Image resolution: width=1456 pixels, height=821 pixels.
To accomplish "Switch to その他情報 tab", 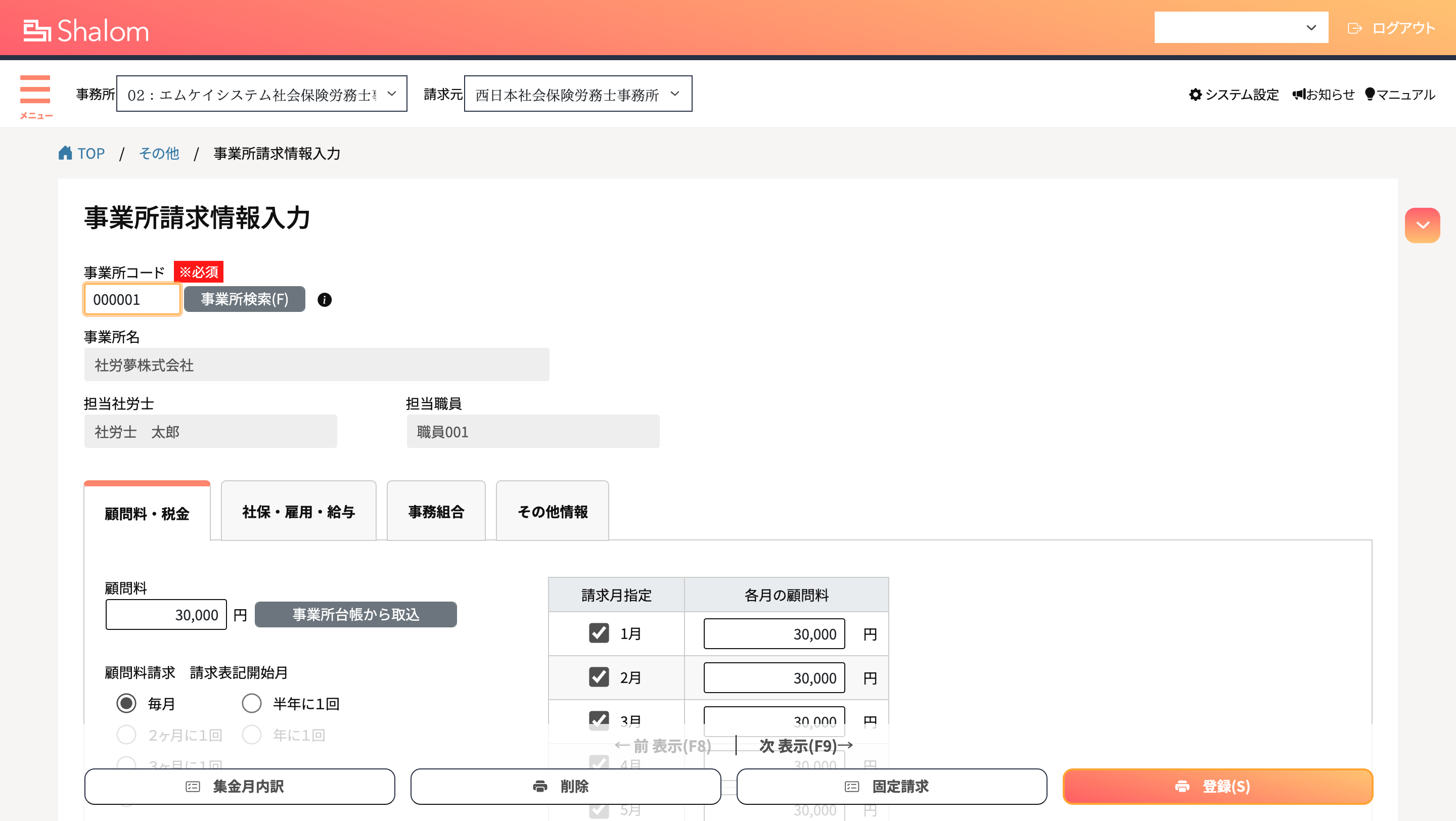I will coord(552,511).
